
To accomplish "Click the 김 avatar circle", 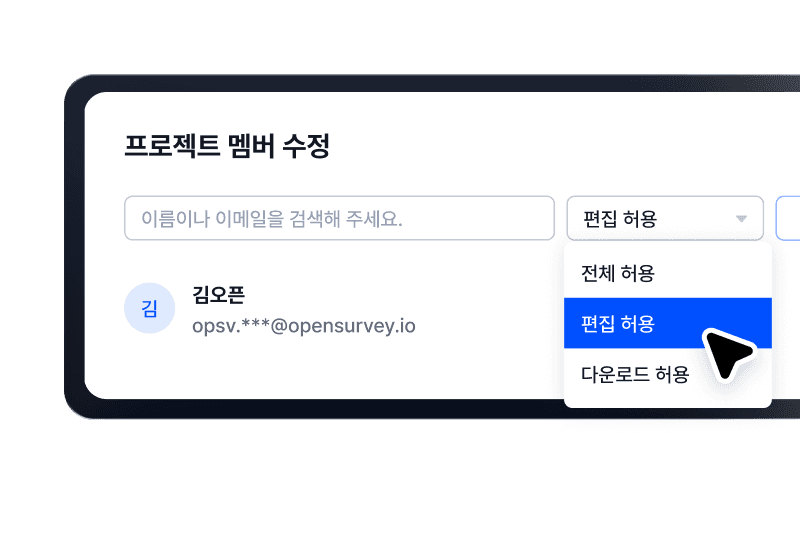I will coord(149,308).
